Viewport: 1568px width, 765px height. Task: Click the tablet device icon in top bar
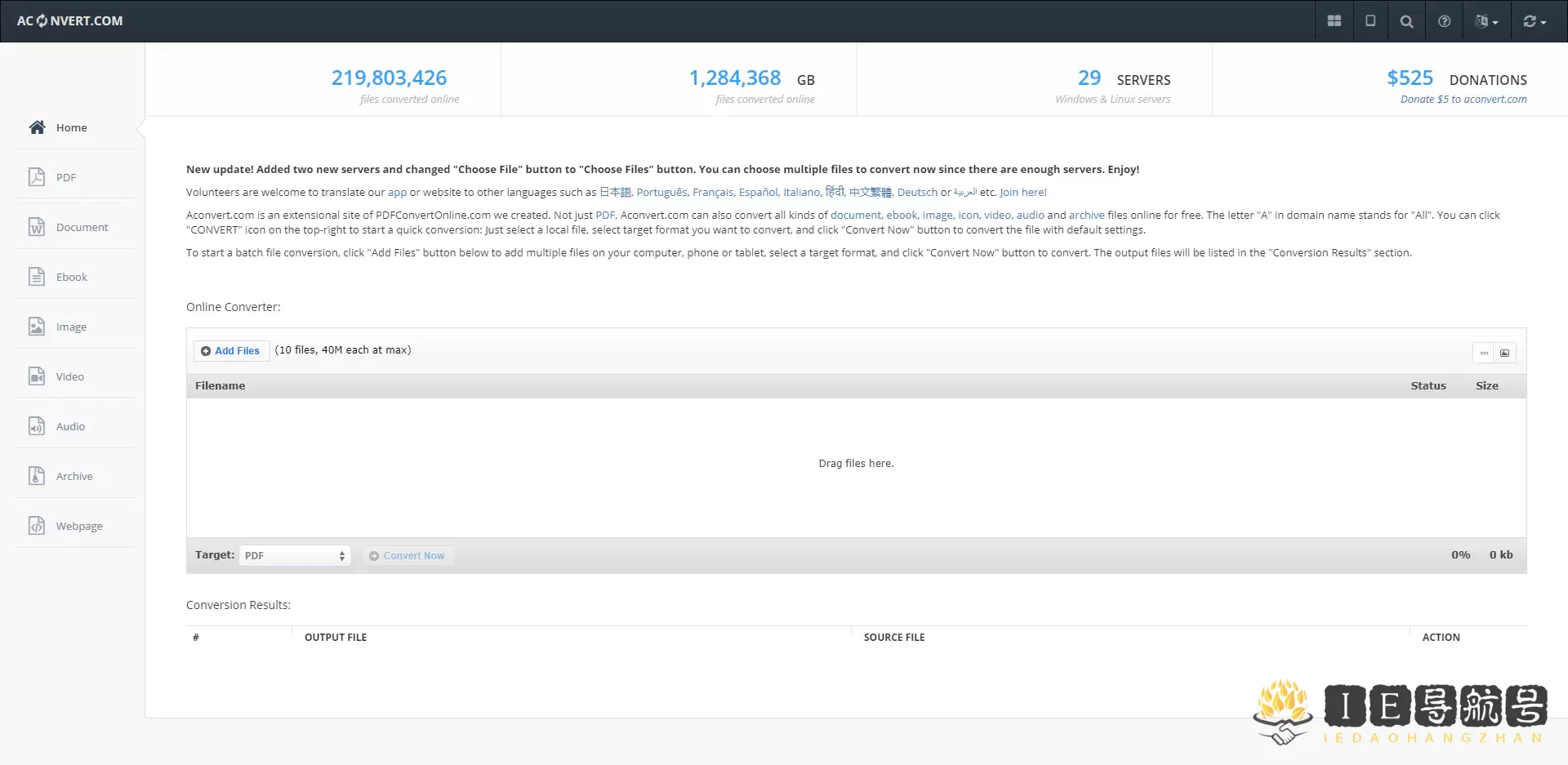point(1370,21)
